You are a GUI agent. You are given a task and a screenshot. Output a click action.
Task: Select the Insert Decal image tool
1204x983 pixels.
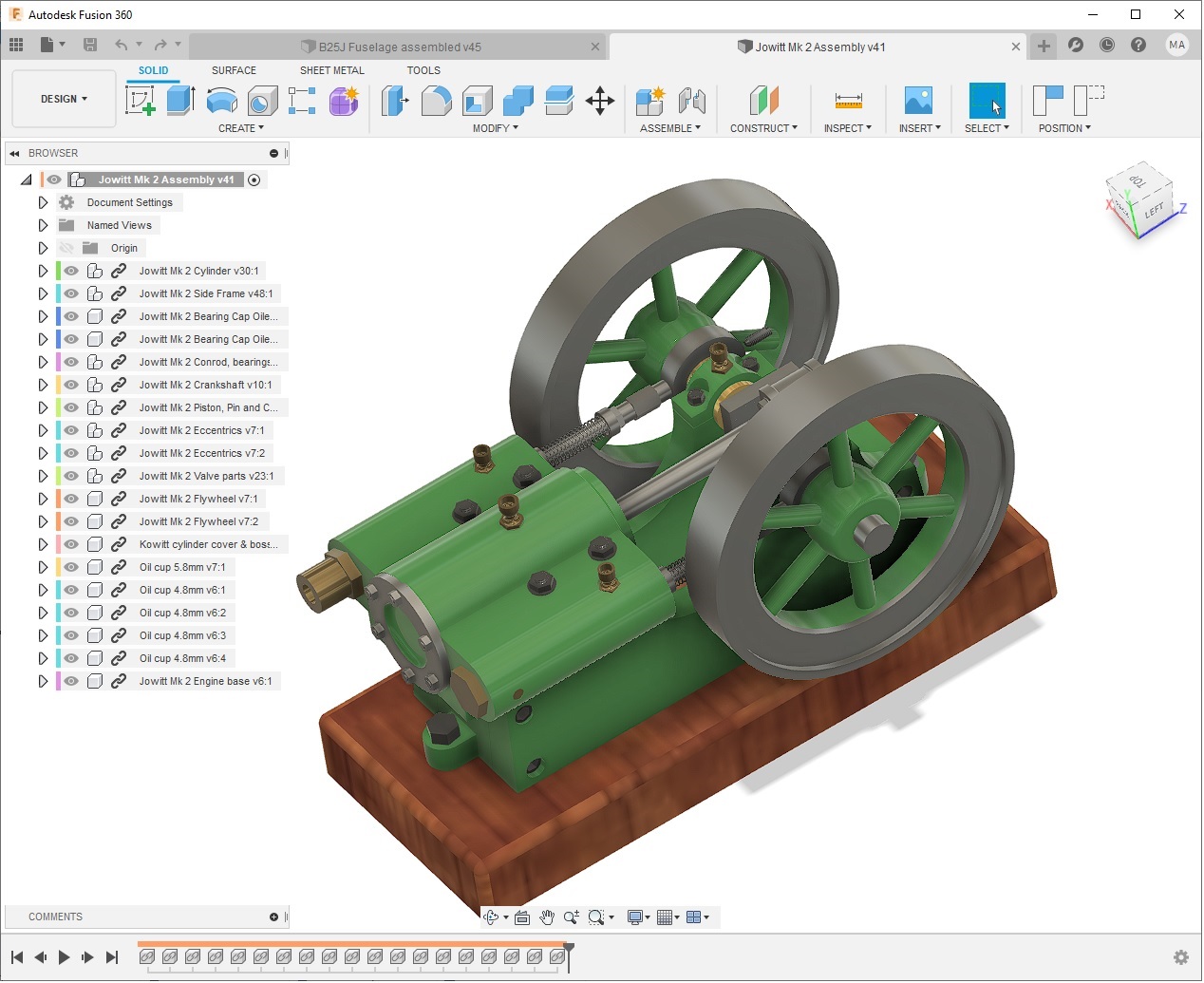pos(918,100)
